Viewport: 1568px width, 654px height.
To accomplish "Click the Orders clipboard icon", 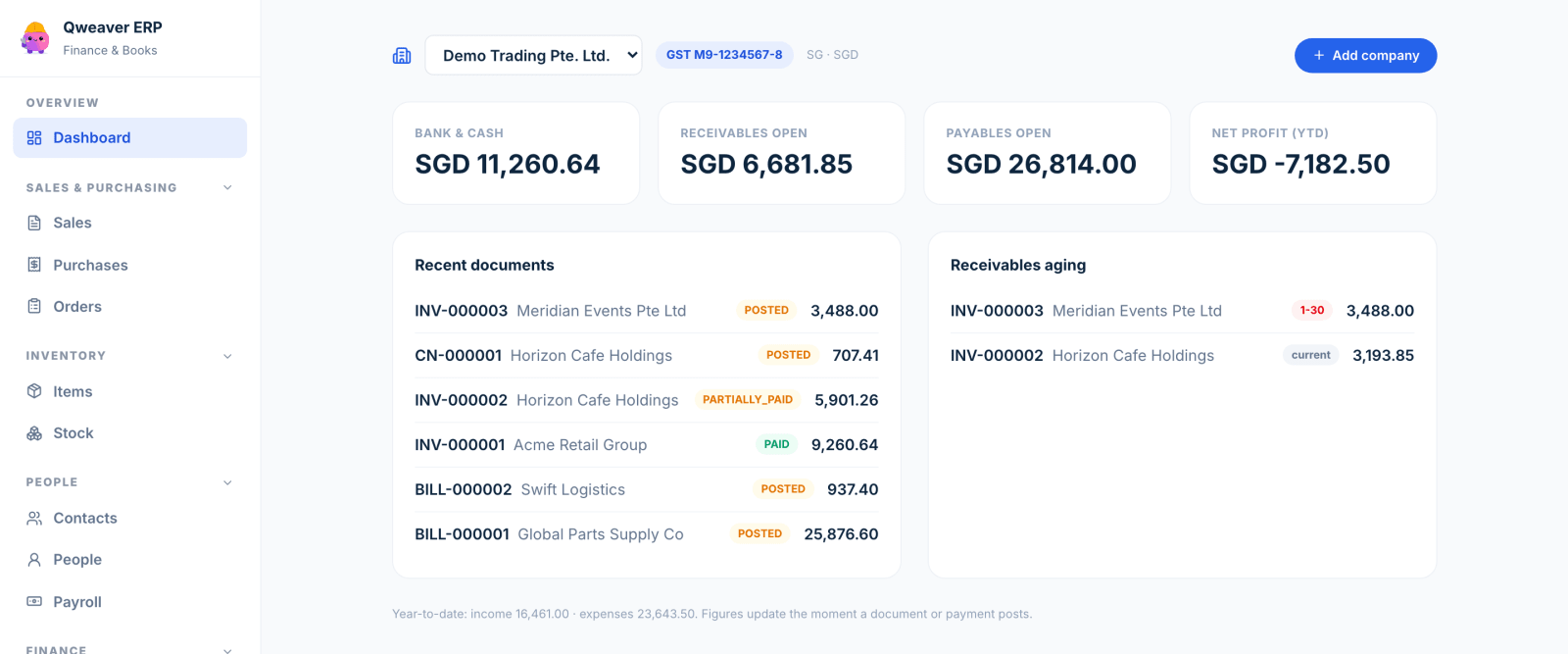I will tap(34, 306).
